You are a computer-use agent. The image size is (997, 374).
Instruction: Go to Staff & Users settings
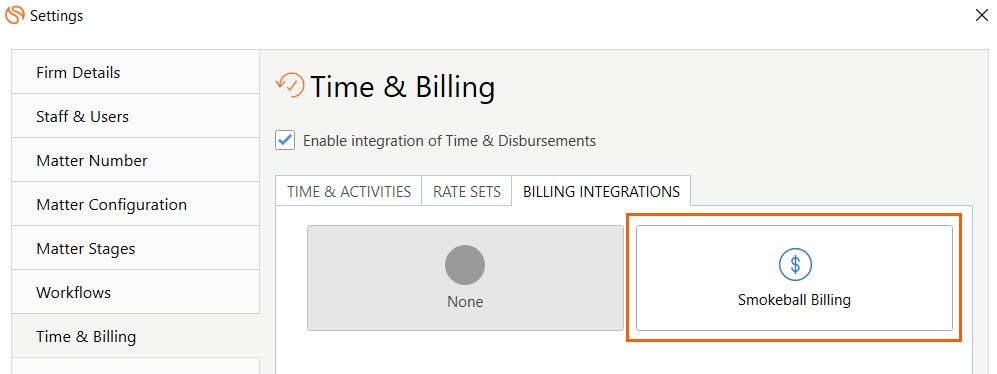pyautogui.click(x=135, y=116)
